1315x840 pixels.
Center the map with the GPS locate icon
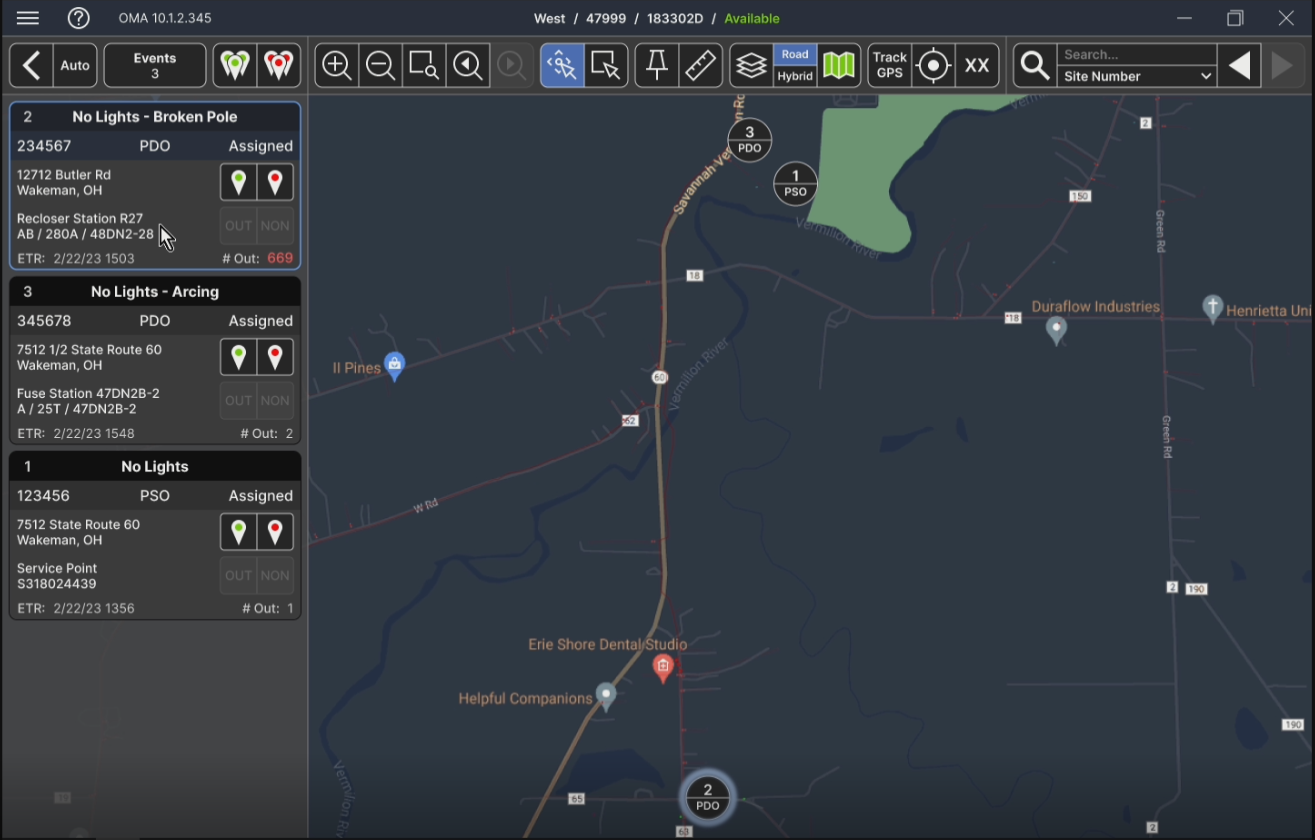(933, 65)
